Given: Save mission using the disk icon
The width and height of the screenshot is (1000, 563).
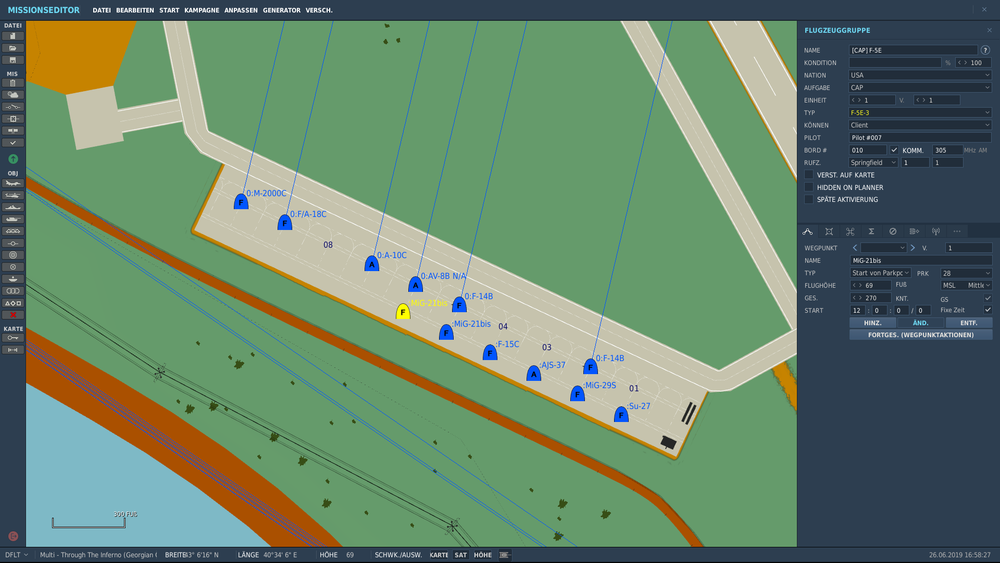Looking at the screenshot, I should click(13, 60).
